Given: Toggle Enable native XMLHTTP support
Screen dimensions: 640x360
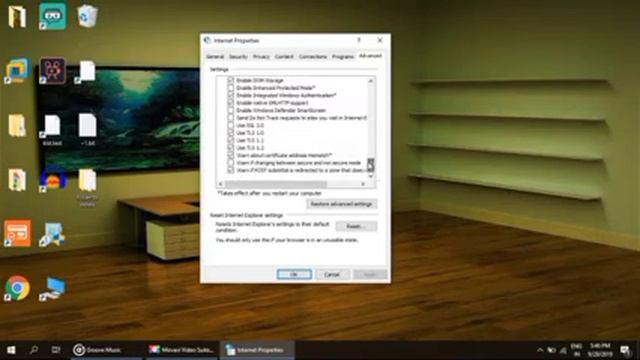Looking at the screenshot, I should (x=231, y=103).
